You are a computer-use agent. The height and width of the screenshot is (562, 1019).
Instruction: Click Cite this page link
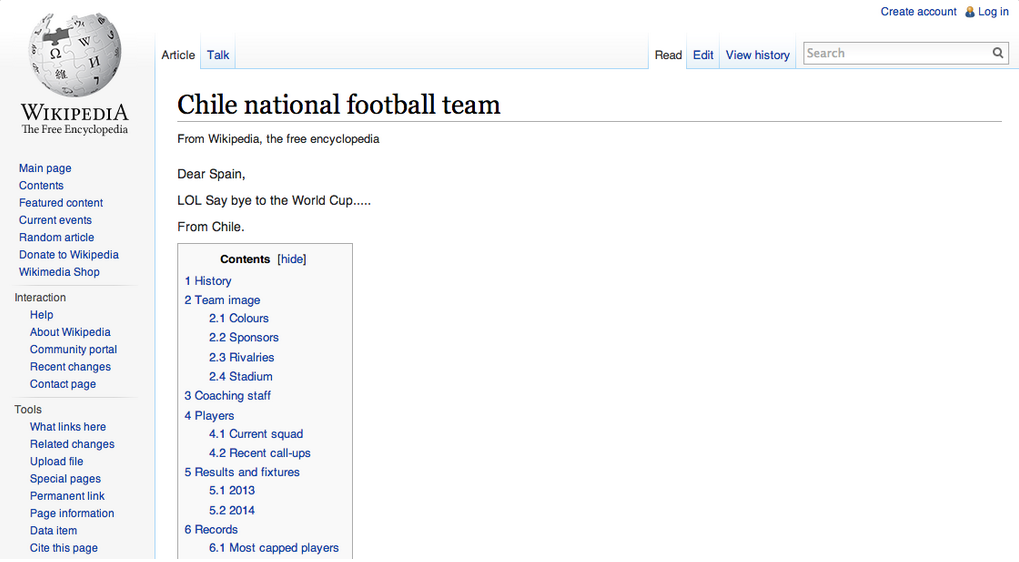click(63, 548)
